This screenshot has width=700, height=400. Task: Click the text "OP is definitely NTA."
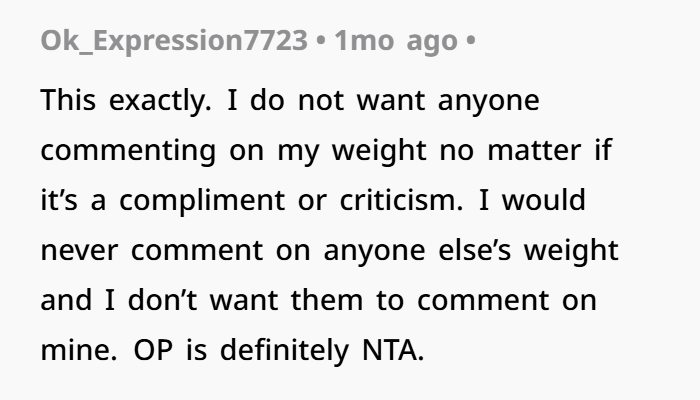pyautogui.click(x=279, y=350)
